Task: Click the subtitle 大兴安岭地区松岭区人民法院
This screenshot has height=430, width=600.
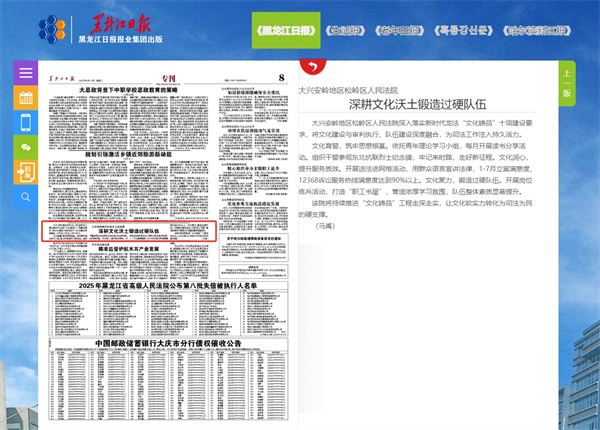Action: tap(348, 90)
